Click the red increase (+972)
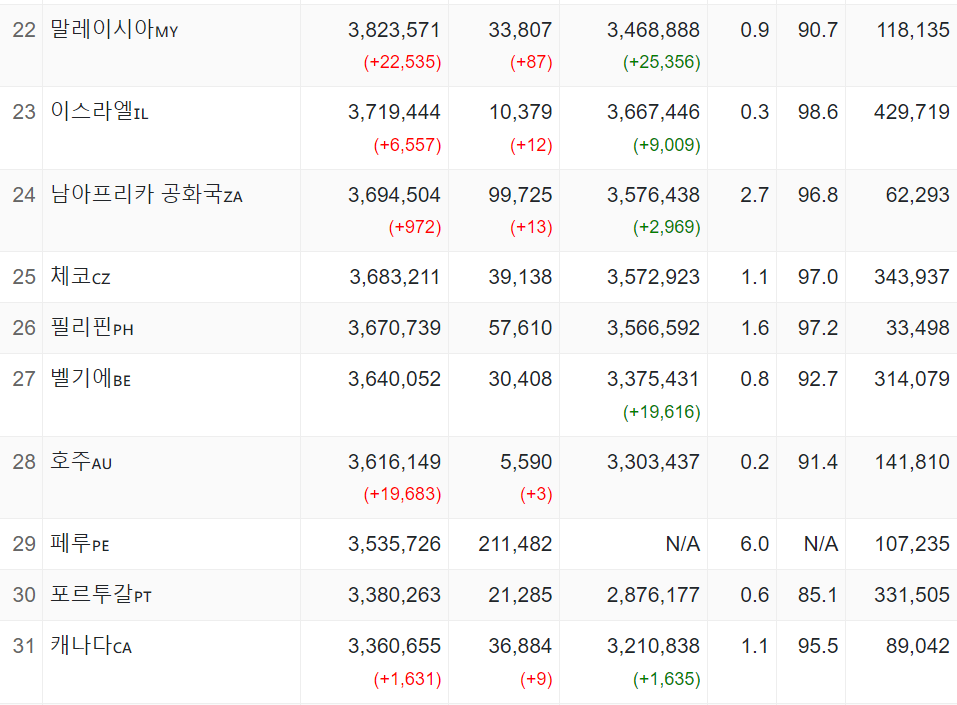957x705 pixels. [415, 228]
